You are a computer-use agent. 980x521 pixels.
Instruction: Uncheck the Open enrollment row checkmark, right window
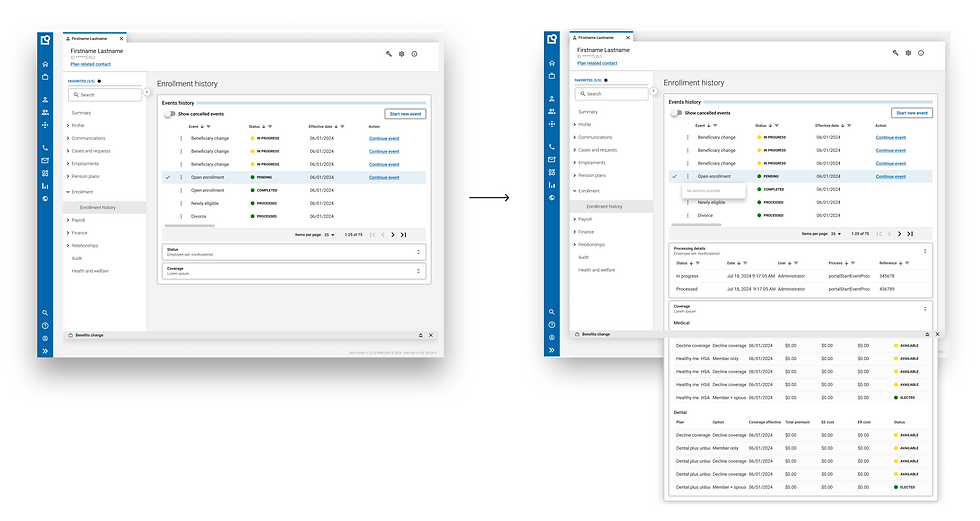(674, 176)
